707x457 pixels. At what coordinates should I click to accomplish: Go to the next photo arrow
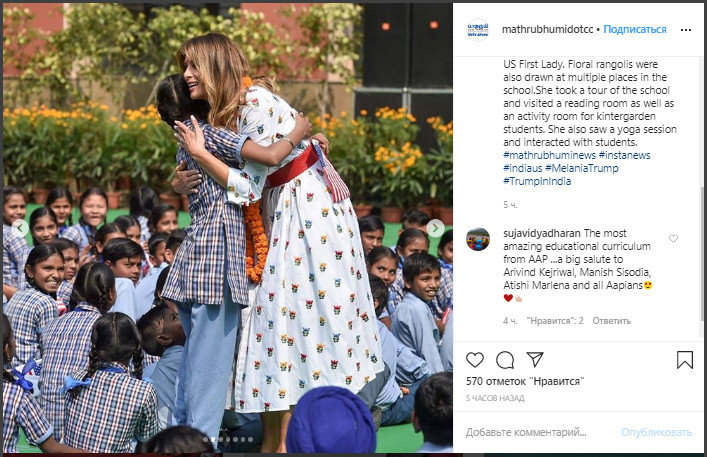coord(435,228)
